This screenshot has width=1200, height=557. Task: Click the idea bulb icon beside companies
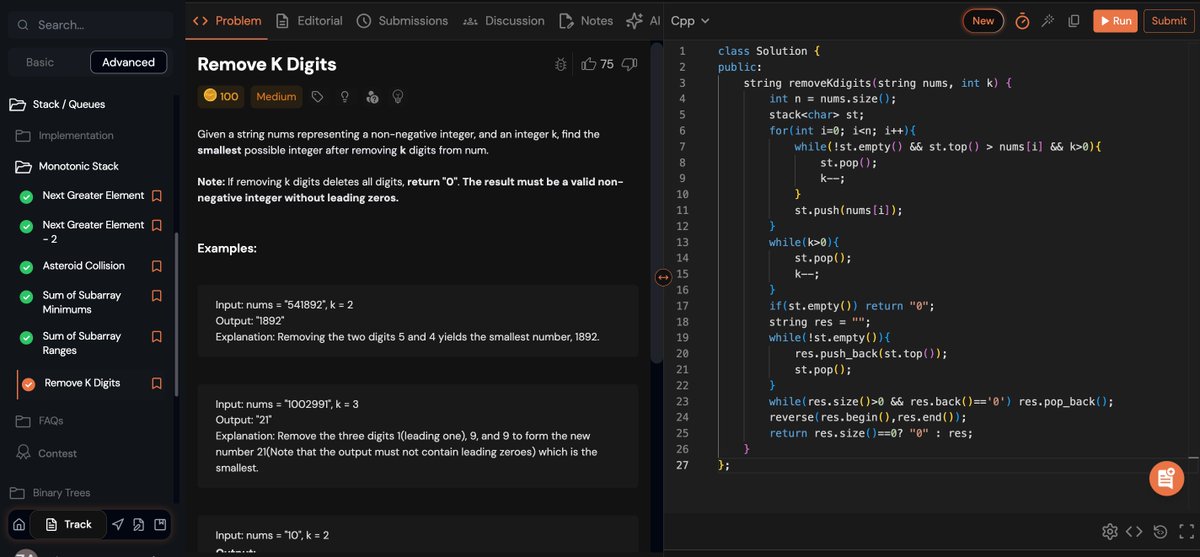pyautogui.click(x=398, y=97)
